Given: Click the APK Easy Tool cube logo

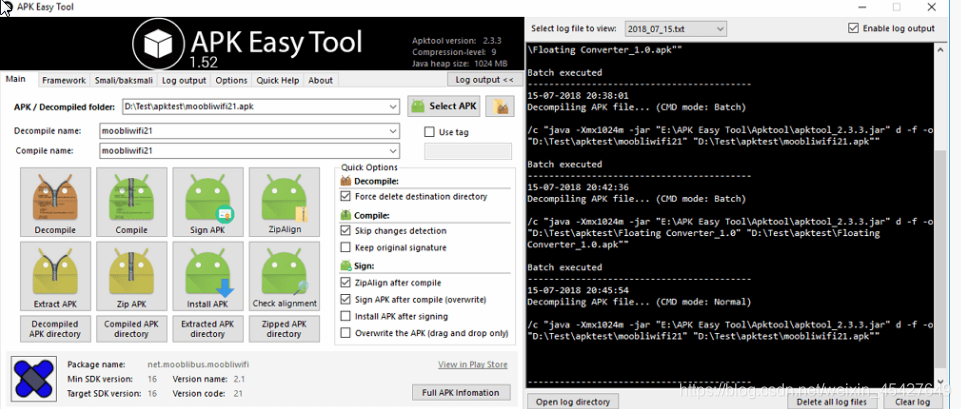Looking at the screenshot, I should pos(157,42).
